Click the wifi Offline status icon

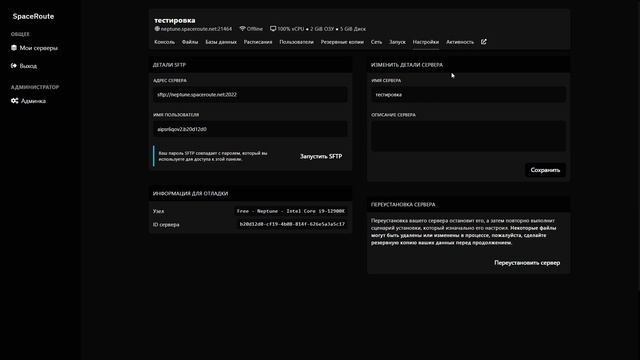point(242,29)
